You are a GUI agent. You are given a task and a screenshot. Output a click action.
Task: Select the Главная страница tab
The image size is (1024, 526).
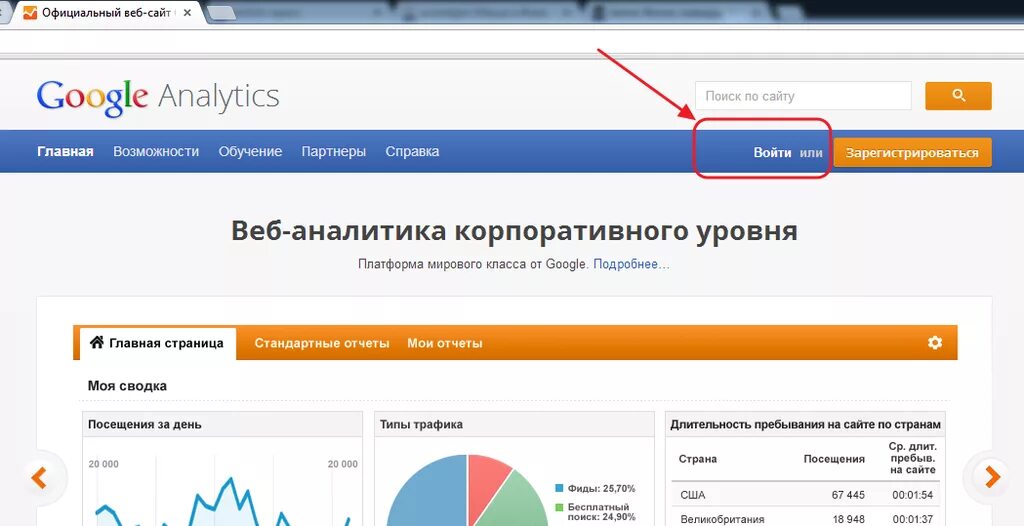(x=157, y=344)
